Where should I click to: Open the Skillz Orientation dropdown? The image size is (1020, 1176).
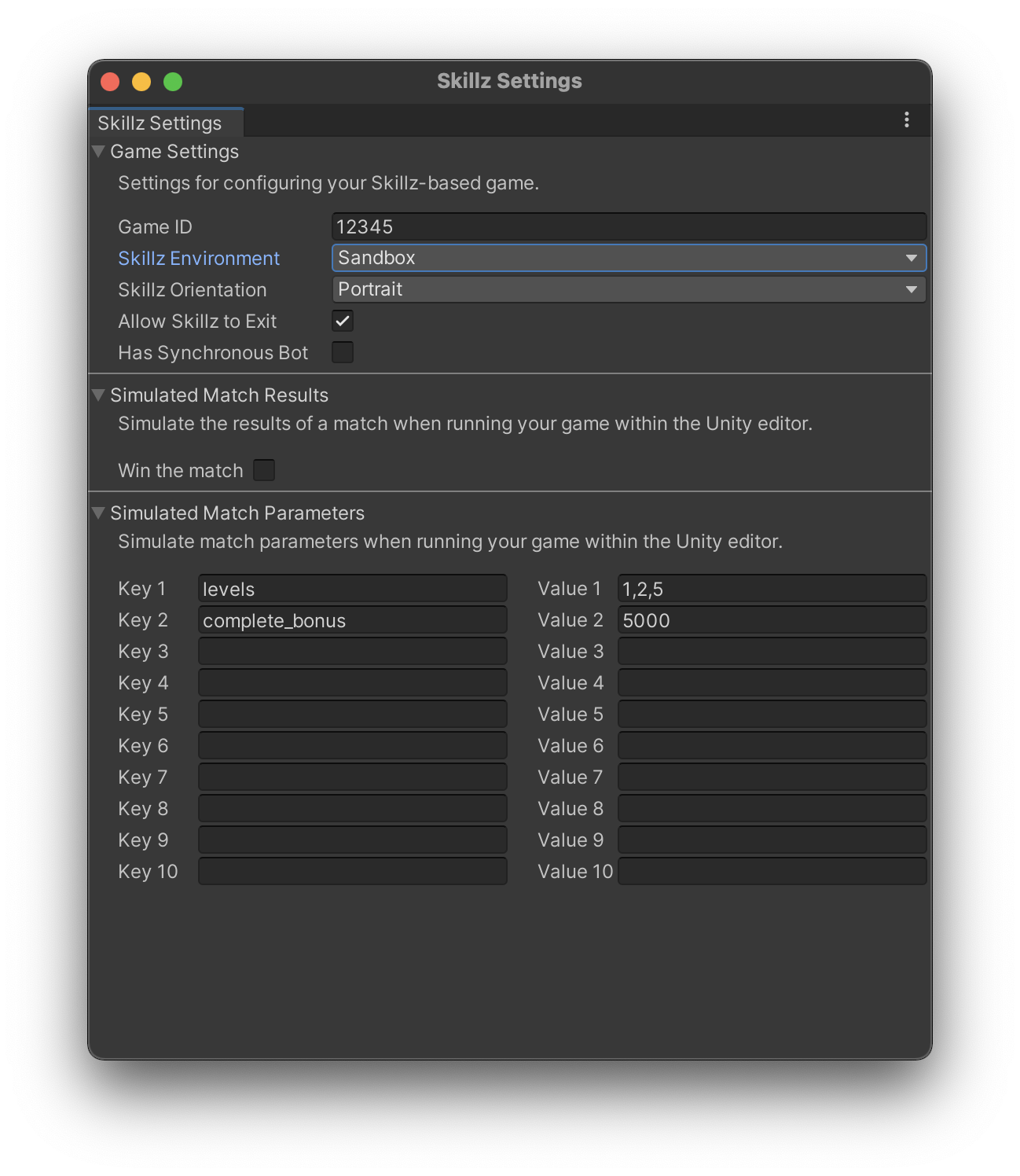tap(629, 289)
